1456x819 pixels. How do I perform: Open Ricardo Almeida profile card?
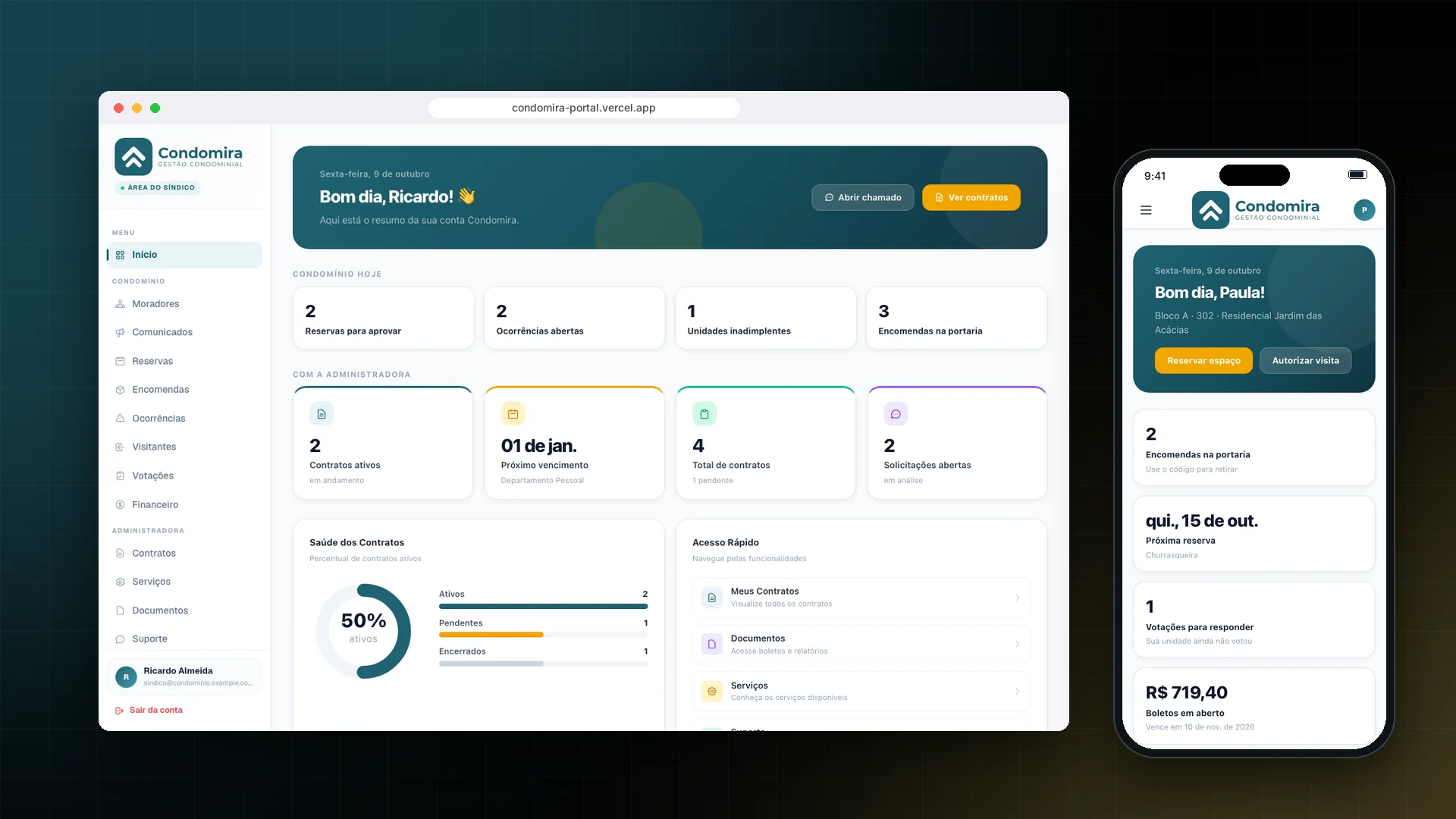pos(184,676)
